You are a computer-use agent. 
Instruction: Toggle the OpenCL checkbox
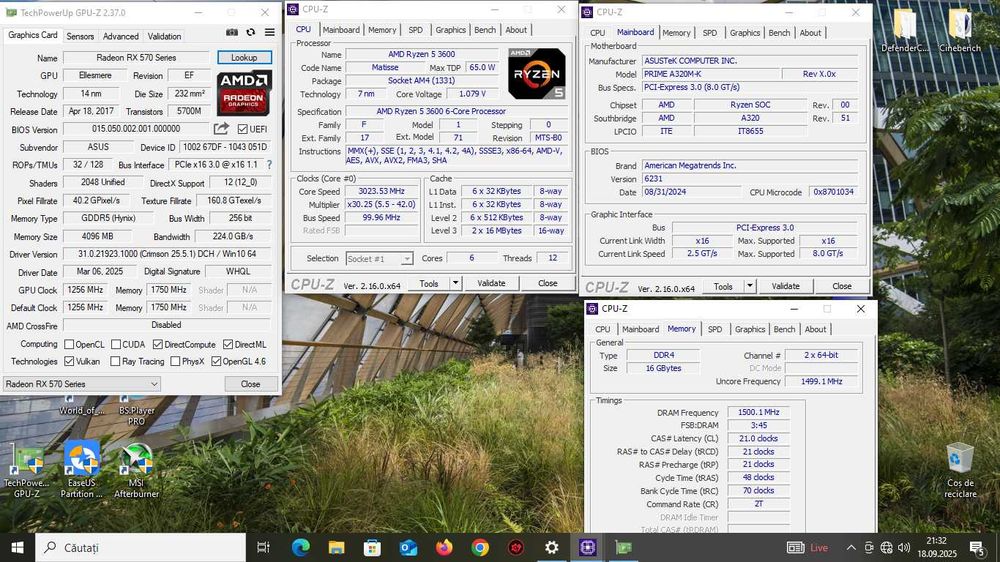pos(69,344)
